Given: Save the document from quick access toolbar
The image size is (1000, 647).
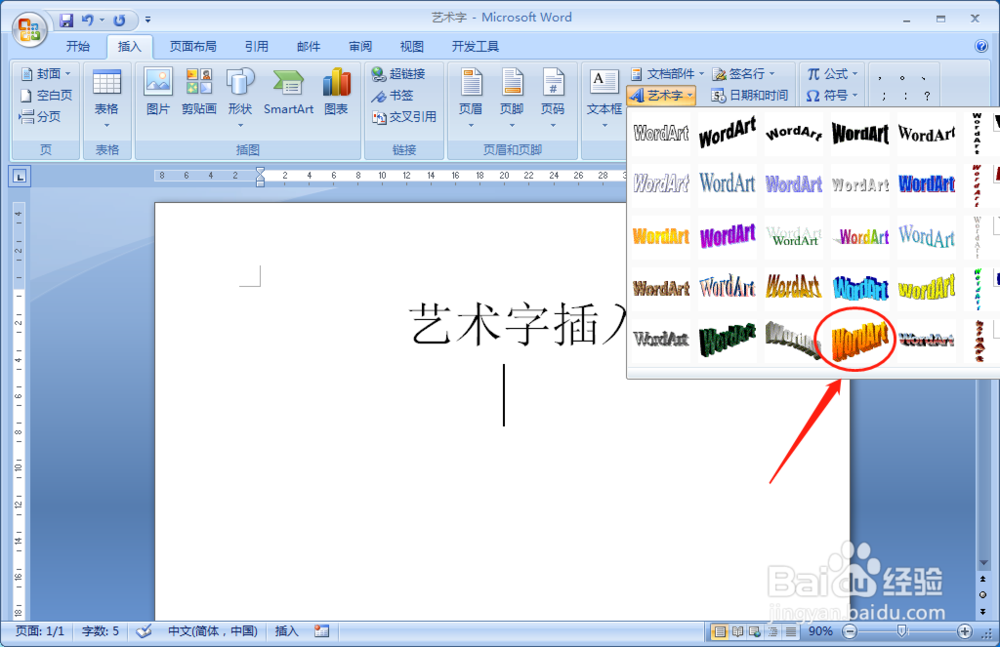Looking at the screenshot, I should [x=66, y=20].
